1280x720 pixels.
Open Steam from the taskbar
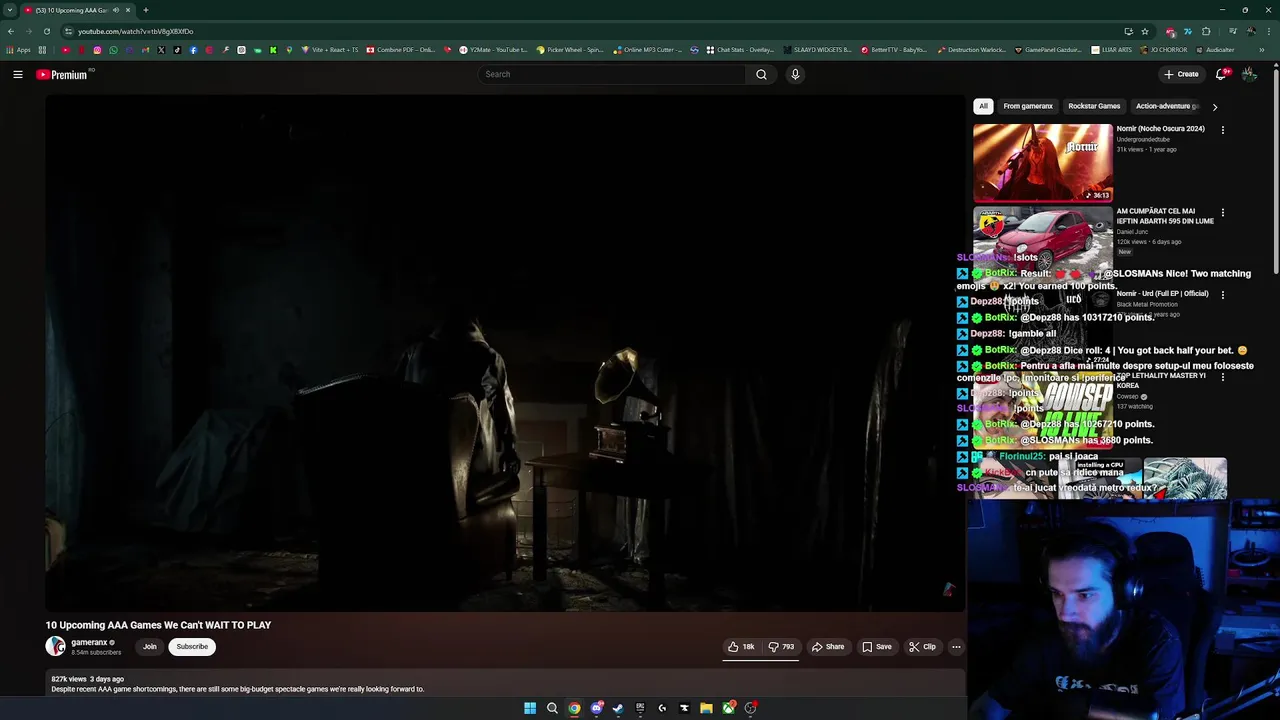tap(618, 708)
